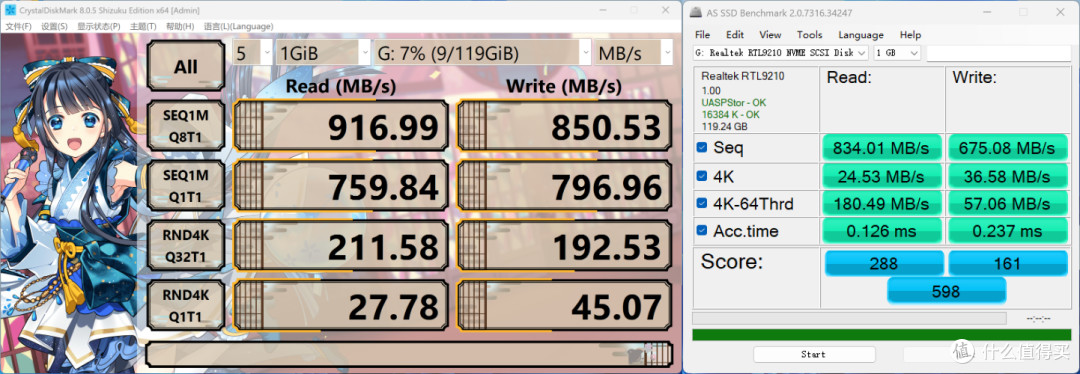The width and height of the screenshot is (1080, 374).
Task: Open CrystalDiskMark 设置(S) menu
Action: click(x=54, y=26)
